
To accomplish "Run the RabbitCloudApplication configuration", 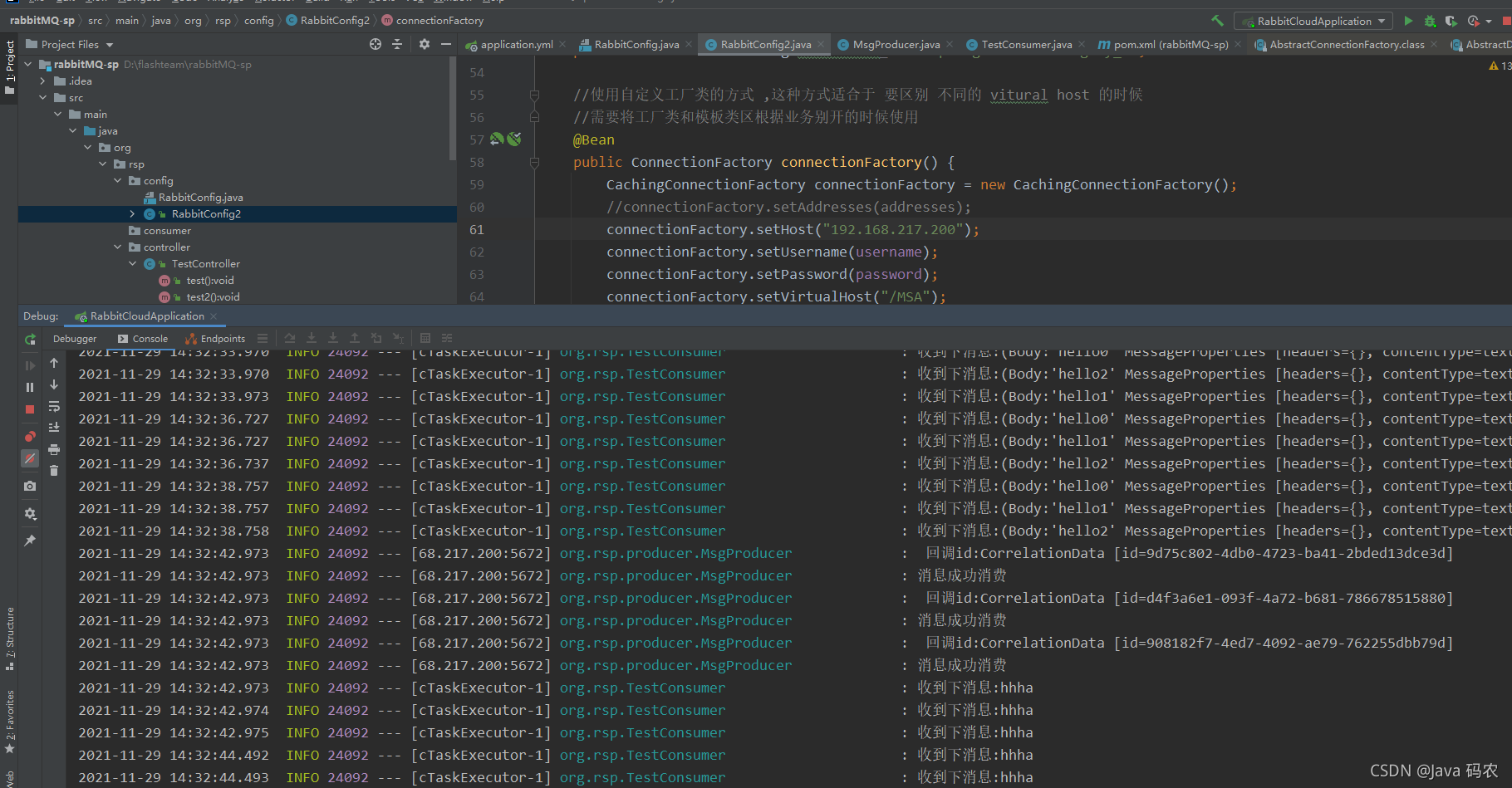I will point(1408,21).
